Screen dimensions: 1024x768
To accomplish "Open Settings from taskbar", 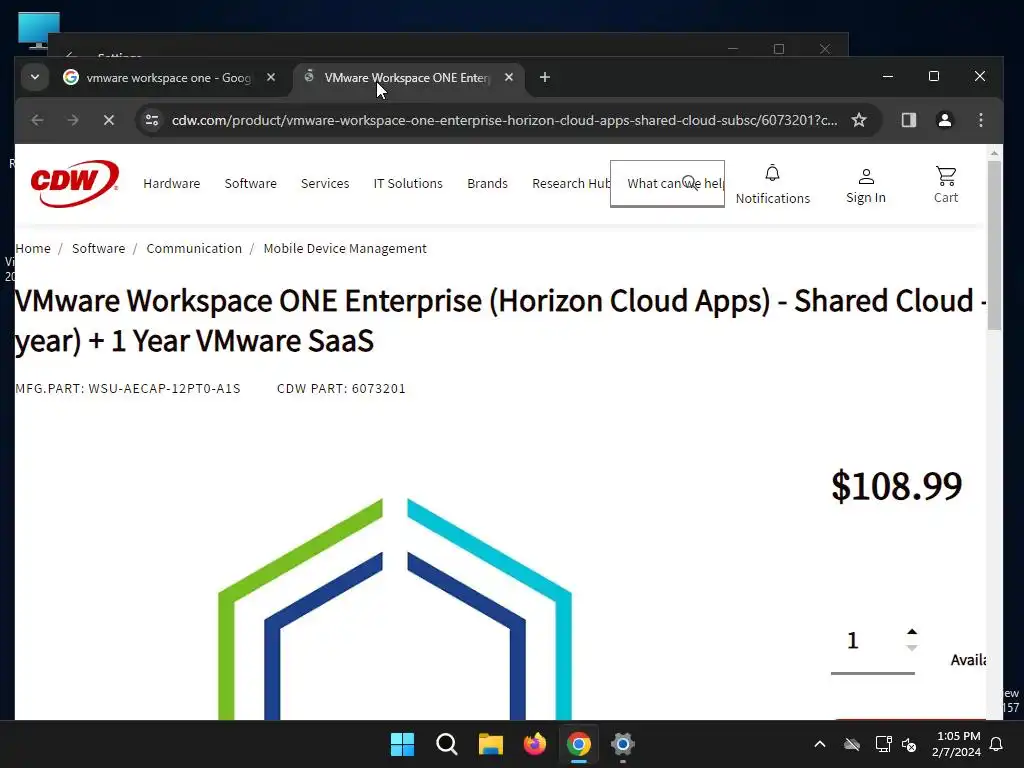I will [622, 744].
